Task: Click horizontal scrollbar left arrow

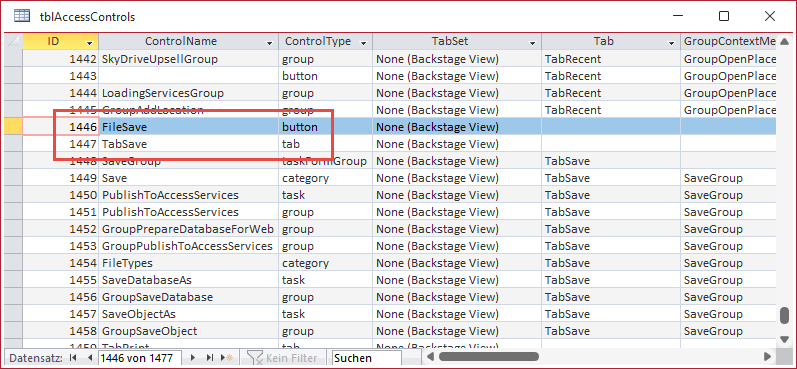Action: (x=431, y=357)
